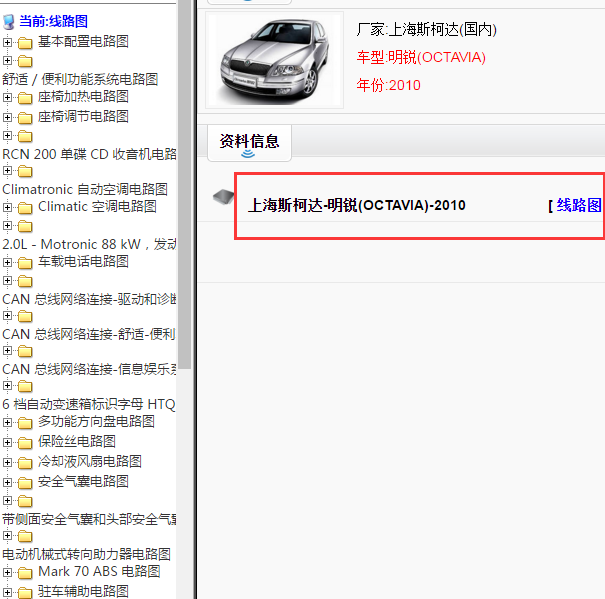This screenshot has width=605, height=599.
Task: Click folder icon beside 基本配置电路图
Action: [x=25, y=43]
